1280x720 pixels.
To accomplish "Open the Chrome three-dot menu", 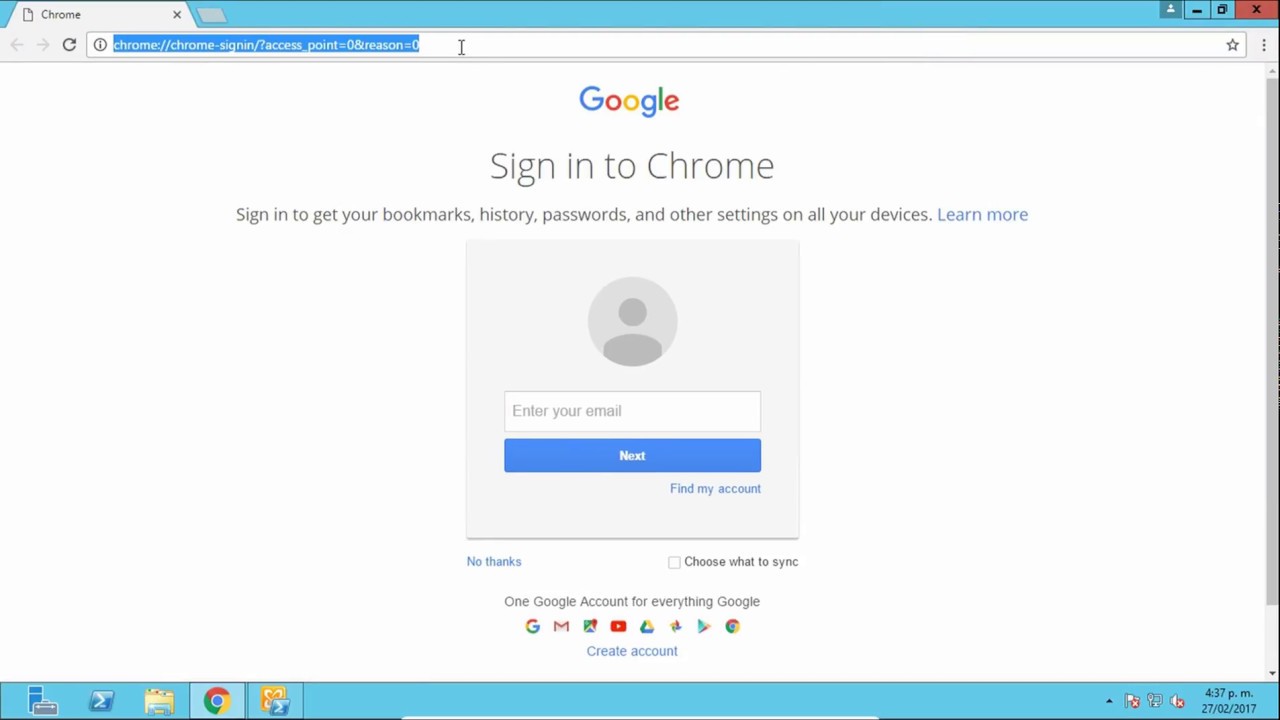I will point(1264,44).
